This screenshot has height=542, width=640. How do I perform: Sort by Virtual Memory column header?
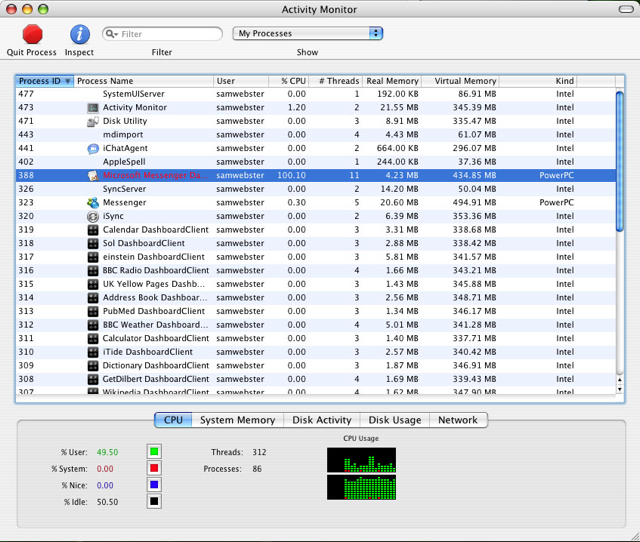(x=460, y=81)
